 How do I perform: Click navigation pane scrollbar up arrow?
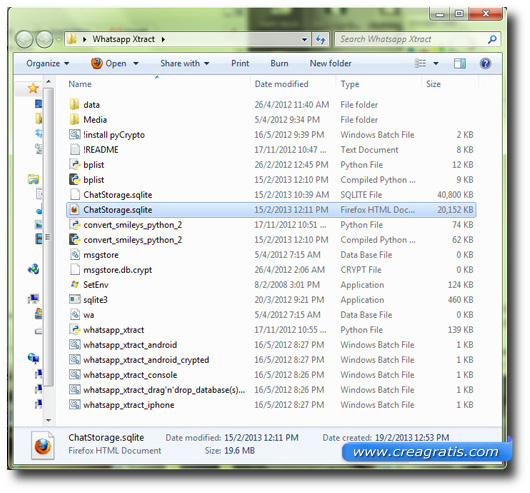48,81
